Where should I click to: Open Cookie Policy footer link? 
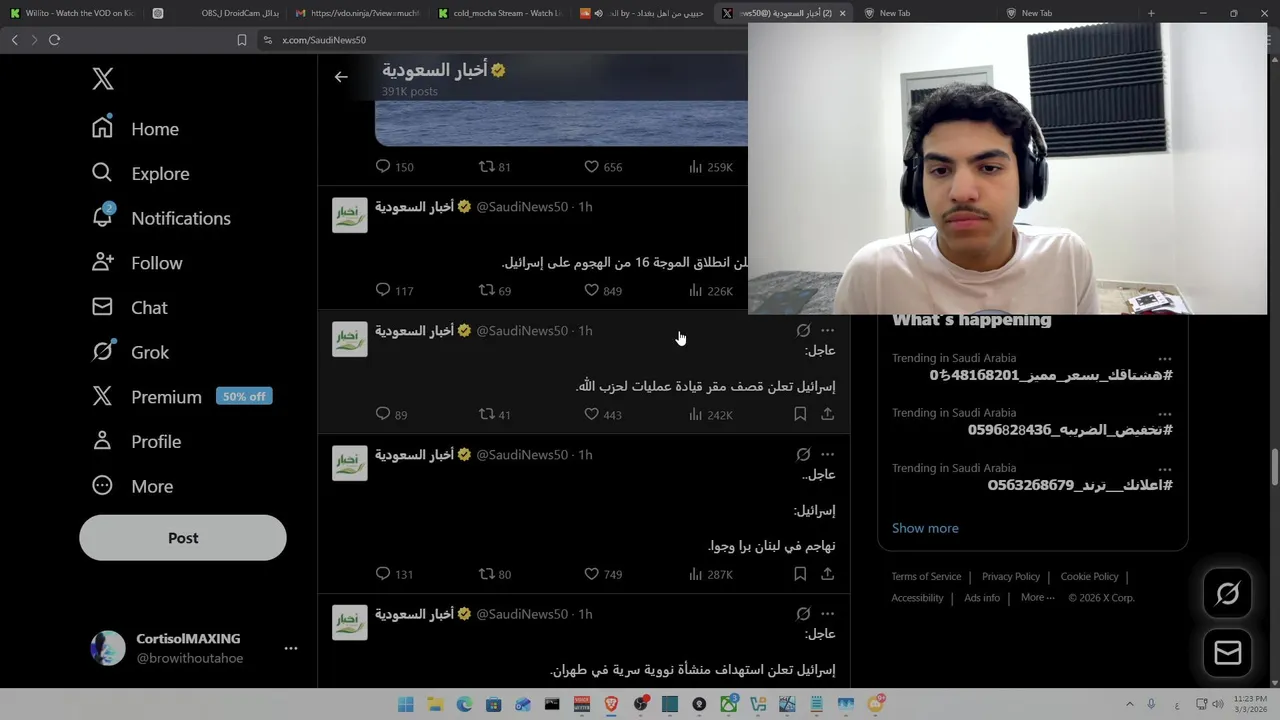[x=1089, y=576]
